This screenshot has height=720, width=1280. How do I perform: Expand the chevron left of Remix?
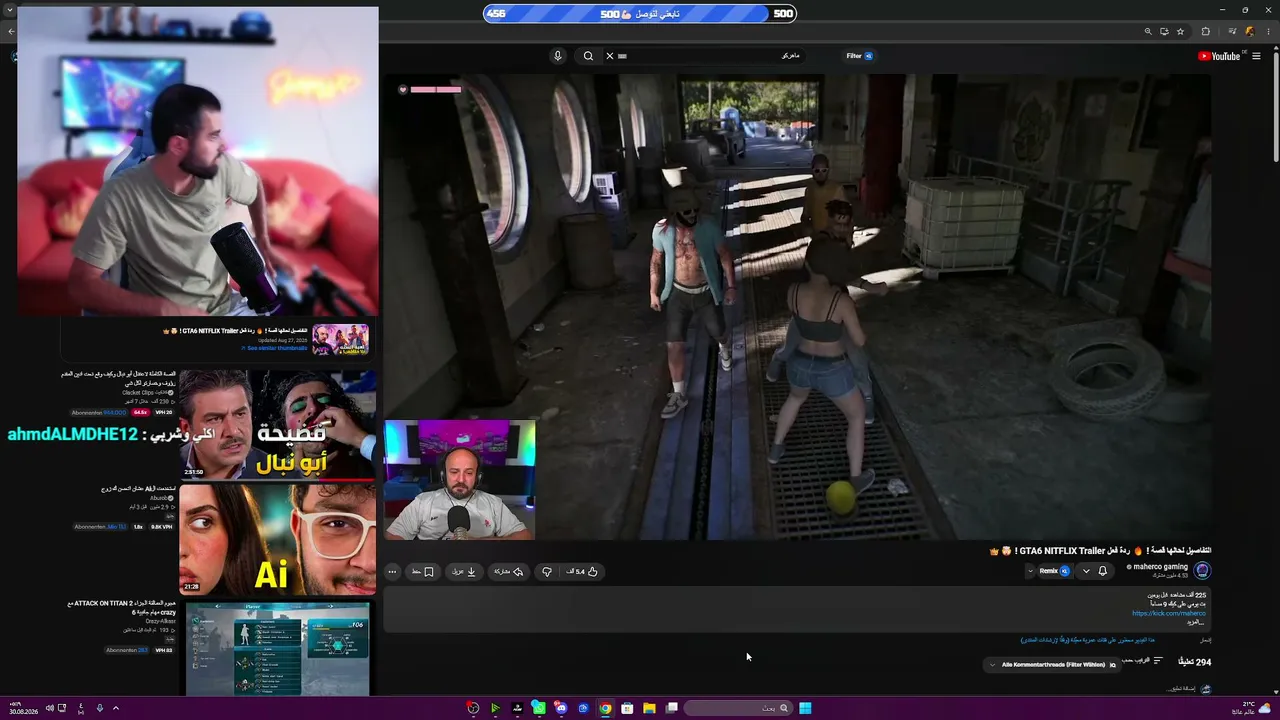point(1030,571)
